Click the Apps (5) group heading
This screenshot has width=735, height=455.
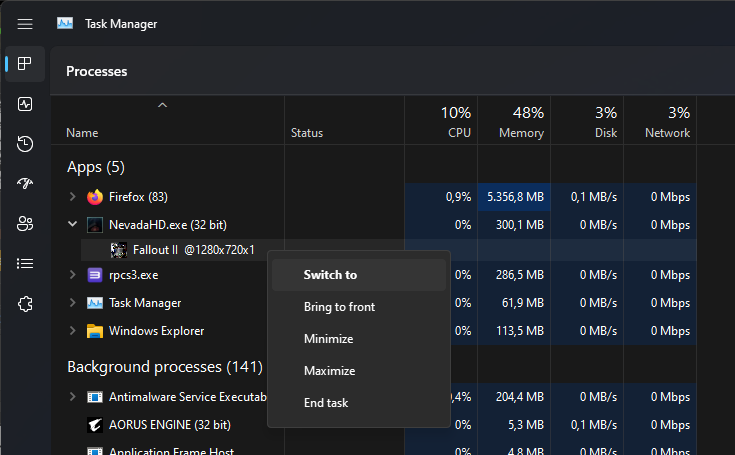coord(96,167)
